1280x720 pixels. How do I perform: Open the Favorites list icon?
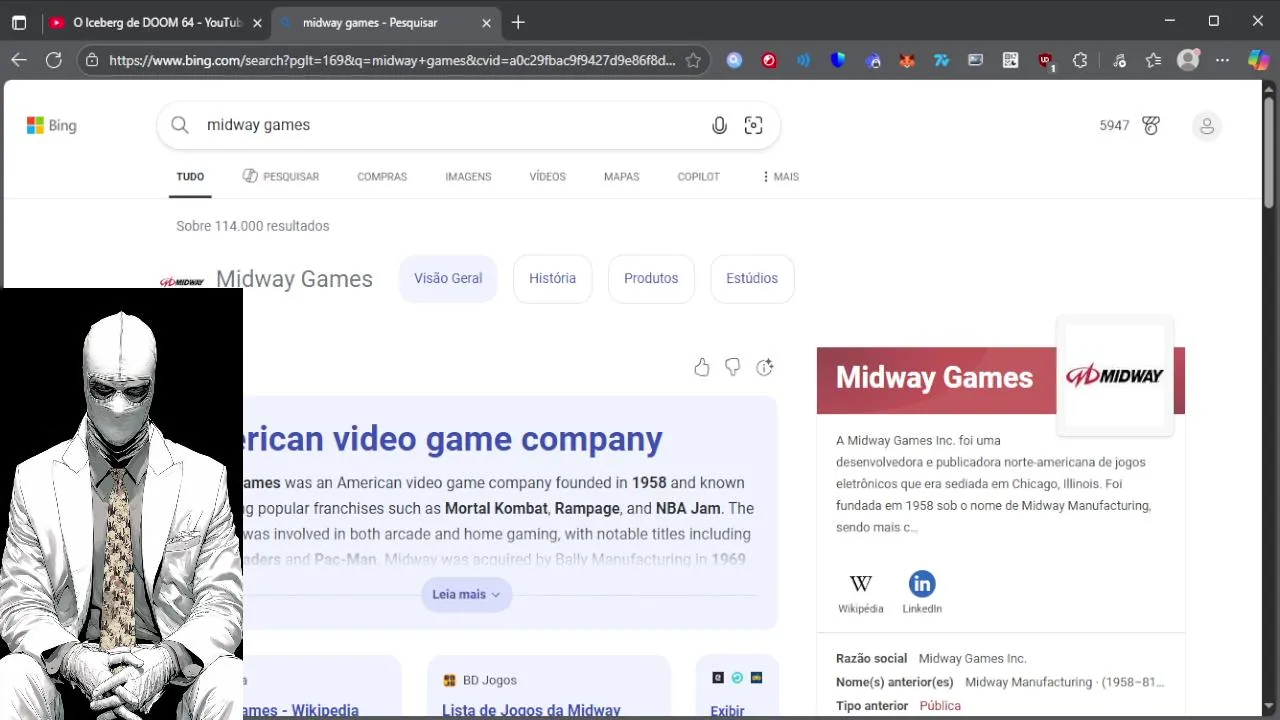point(1153,60)
